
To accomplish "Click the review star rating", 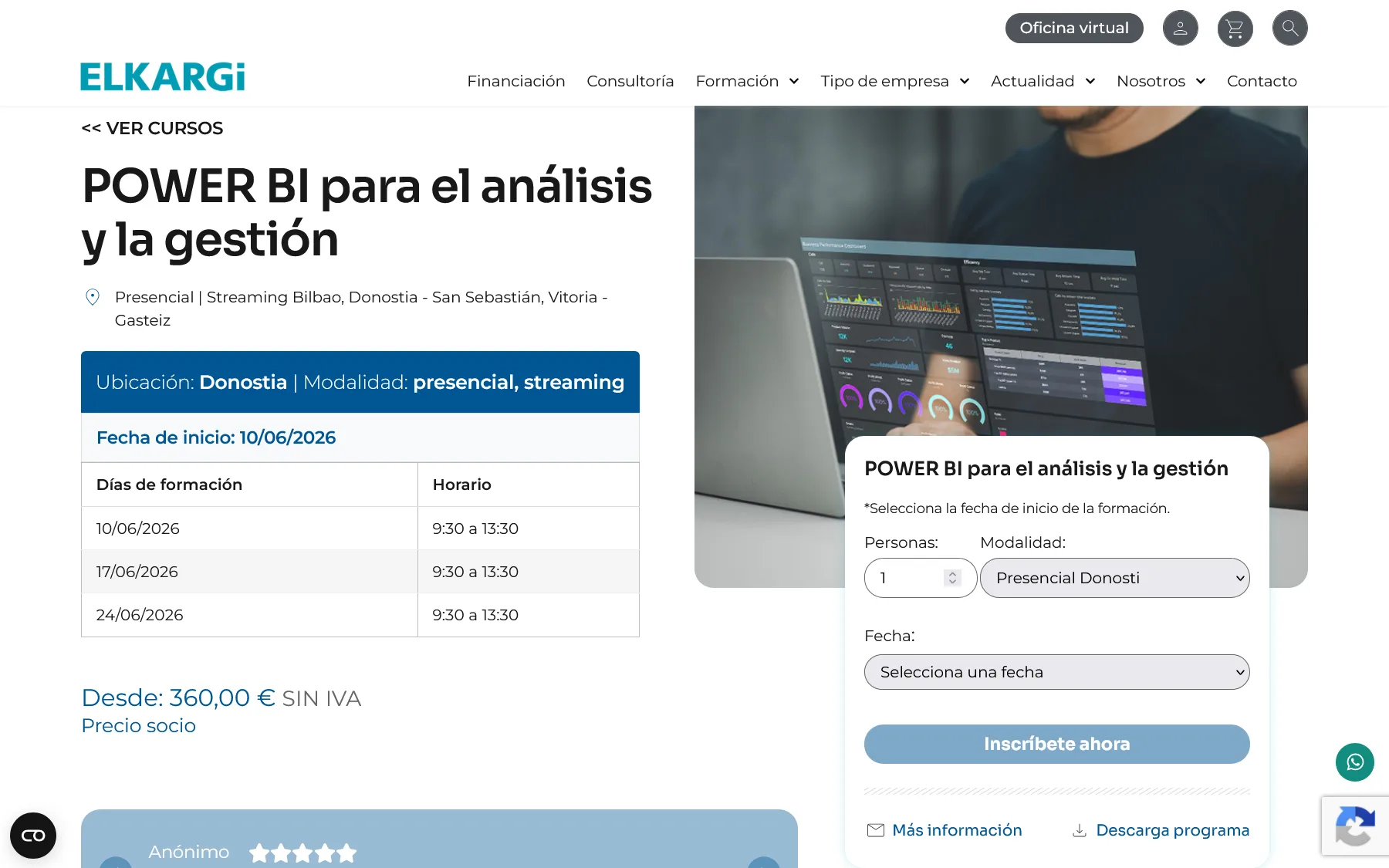I will click(303, 853).
